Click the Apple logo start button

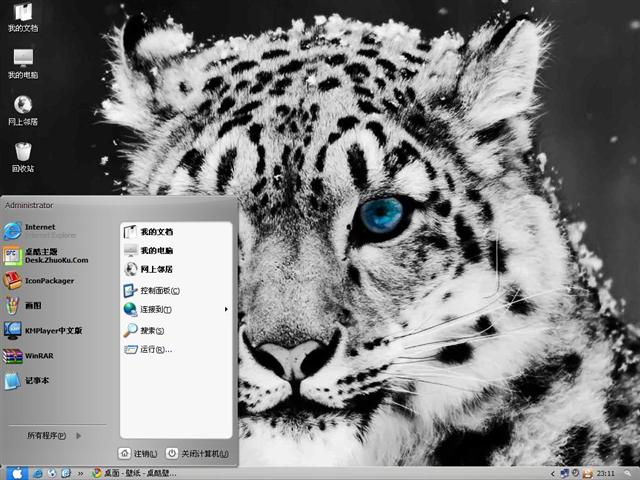tap(17, 473)
